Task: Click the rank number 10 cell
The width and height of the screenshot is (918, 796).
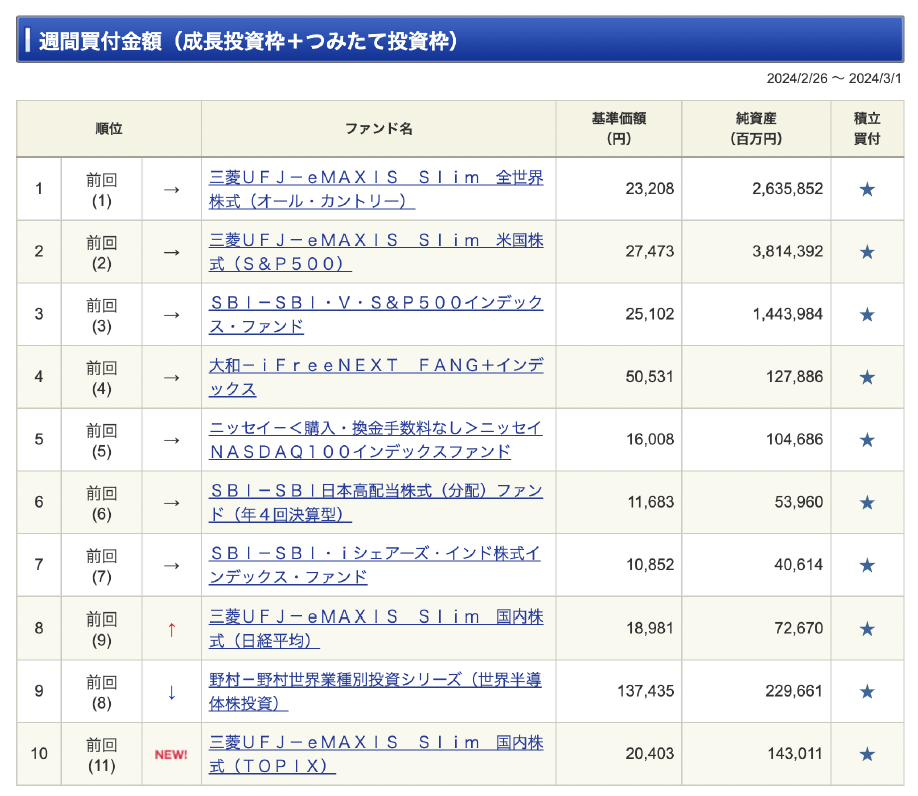Action: click(39, 753)
